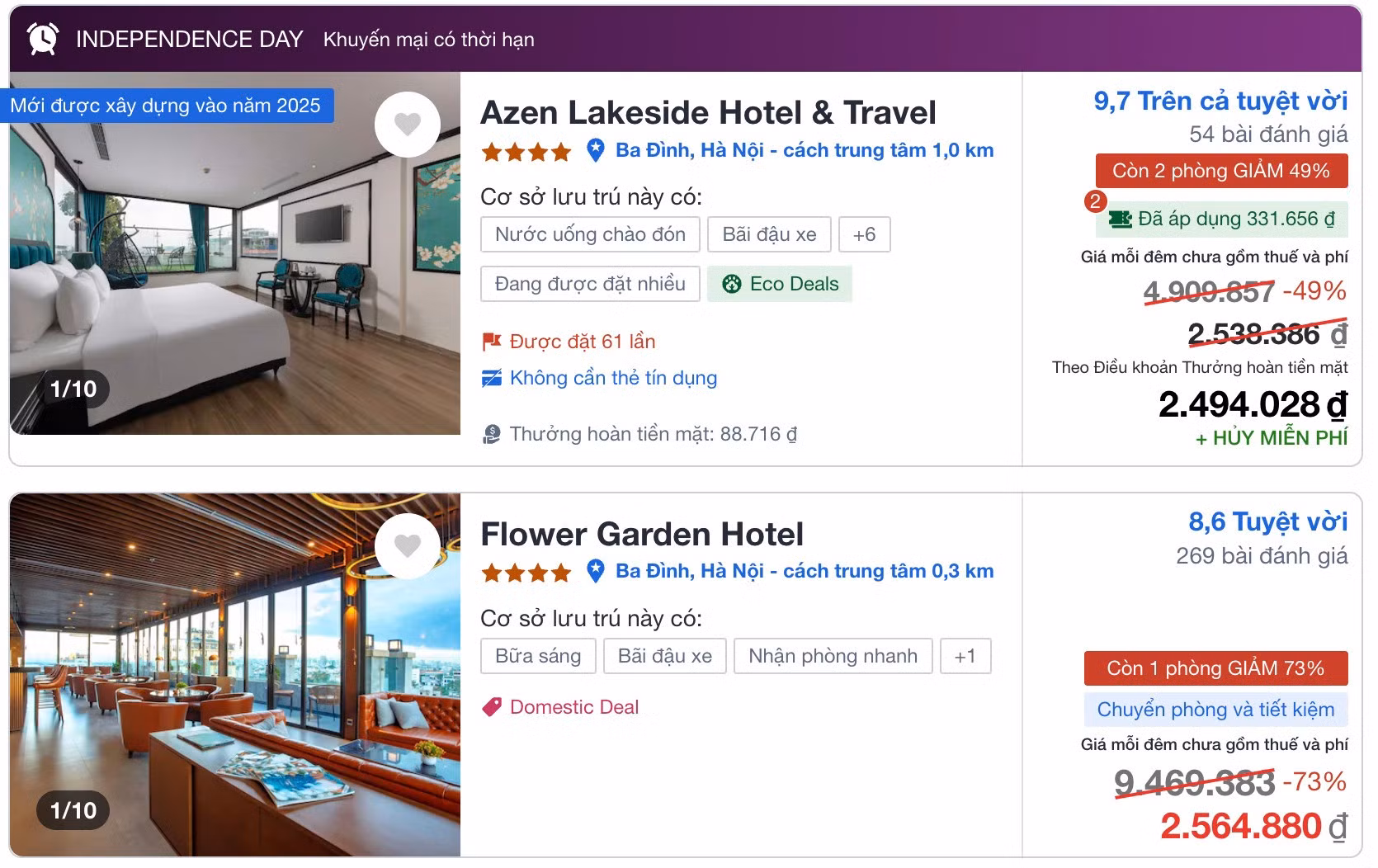The image size is (1378, 868).
Task: Open the Flower Garden Hotel title link
Action: 642,534
